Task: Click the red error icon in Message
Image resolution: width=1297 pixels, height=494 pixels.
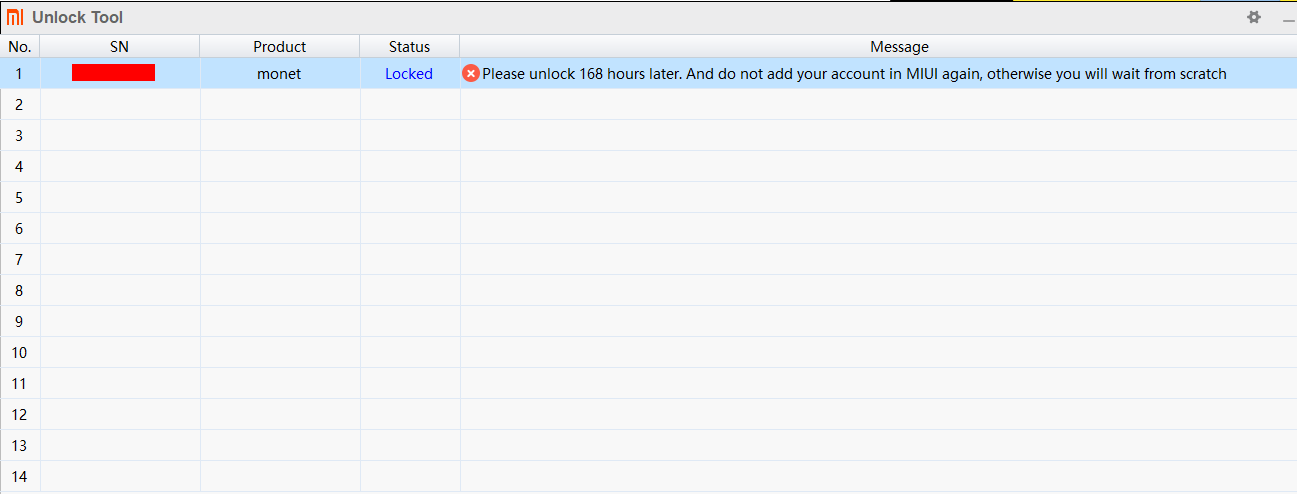Action: click(471, 73)
